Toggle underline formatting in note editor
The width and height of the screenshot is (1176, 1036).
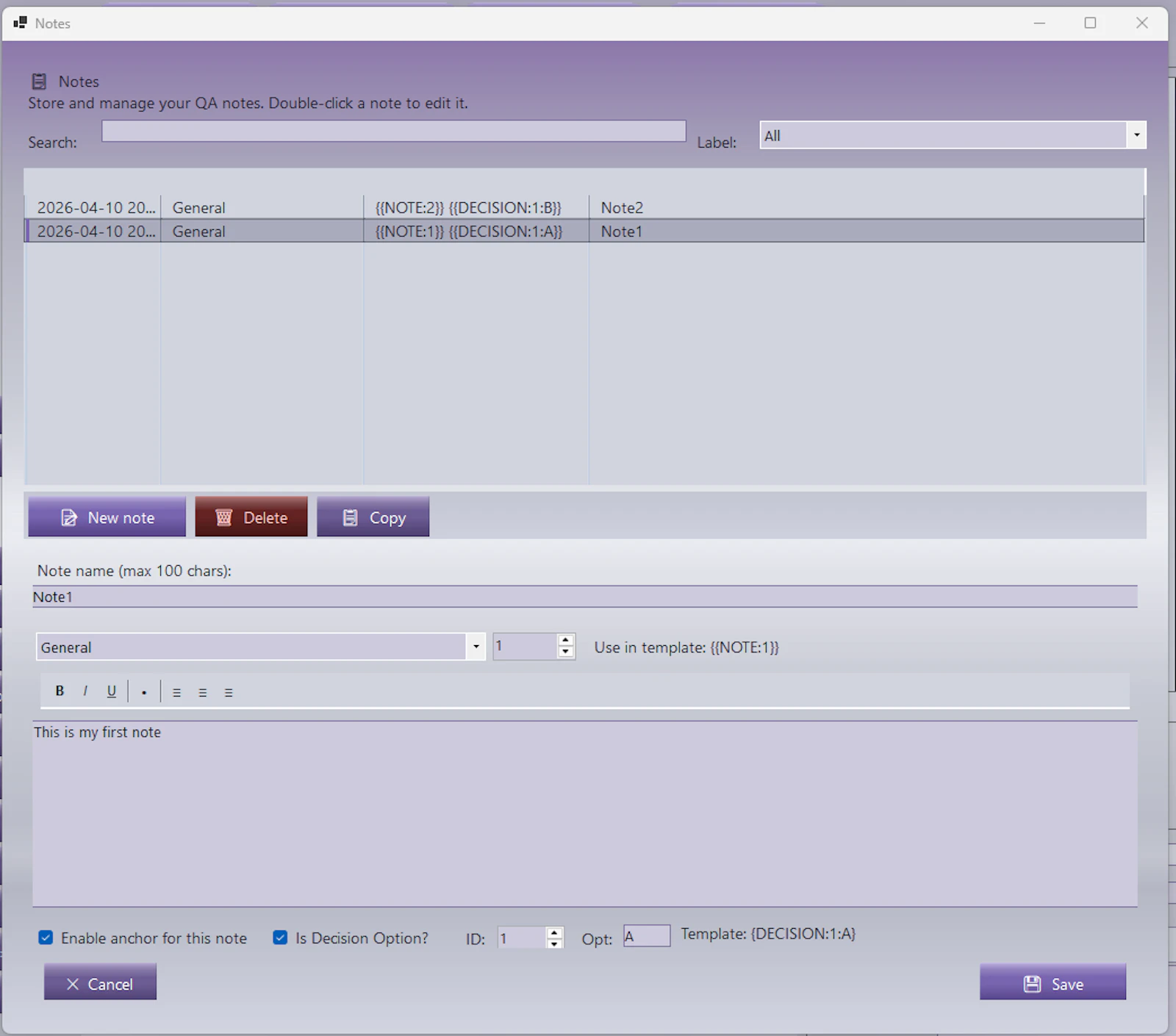(x=111, y=691)
